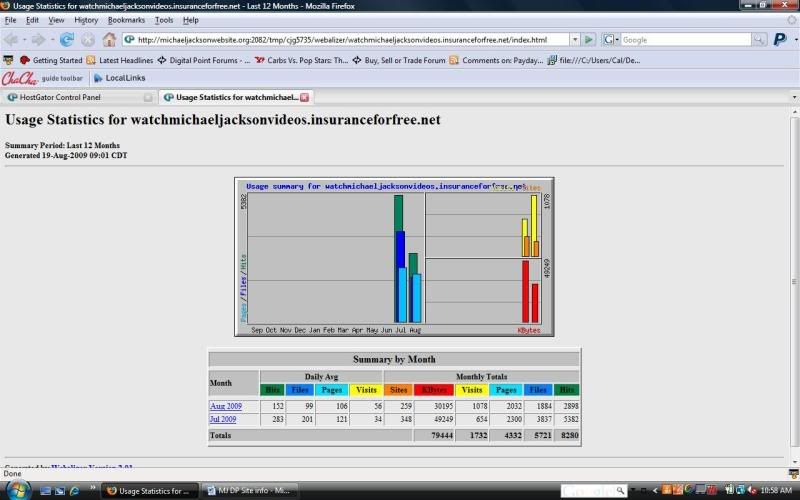This screenshot has width=800, height=500.
Task: Open the search engine selector dropdown
Action: pos(611,39)
